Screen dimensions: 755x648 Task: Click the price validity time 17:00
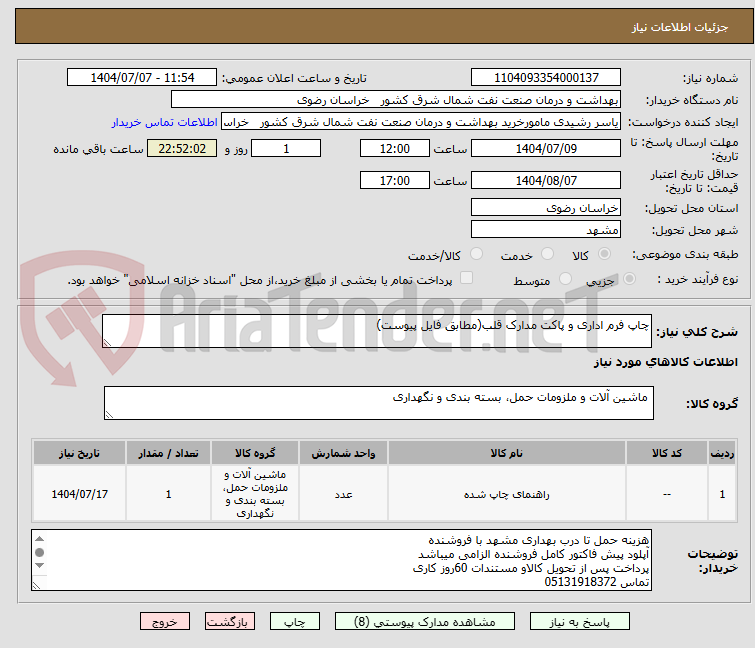(394, 181)
